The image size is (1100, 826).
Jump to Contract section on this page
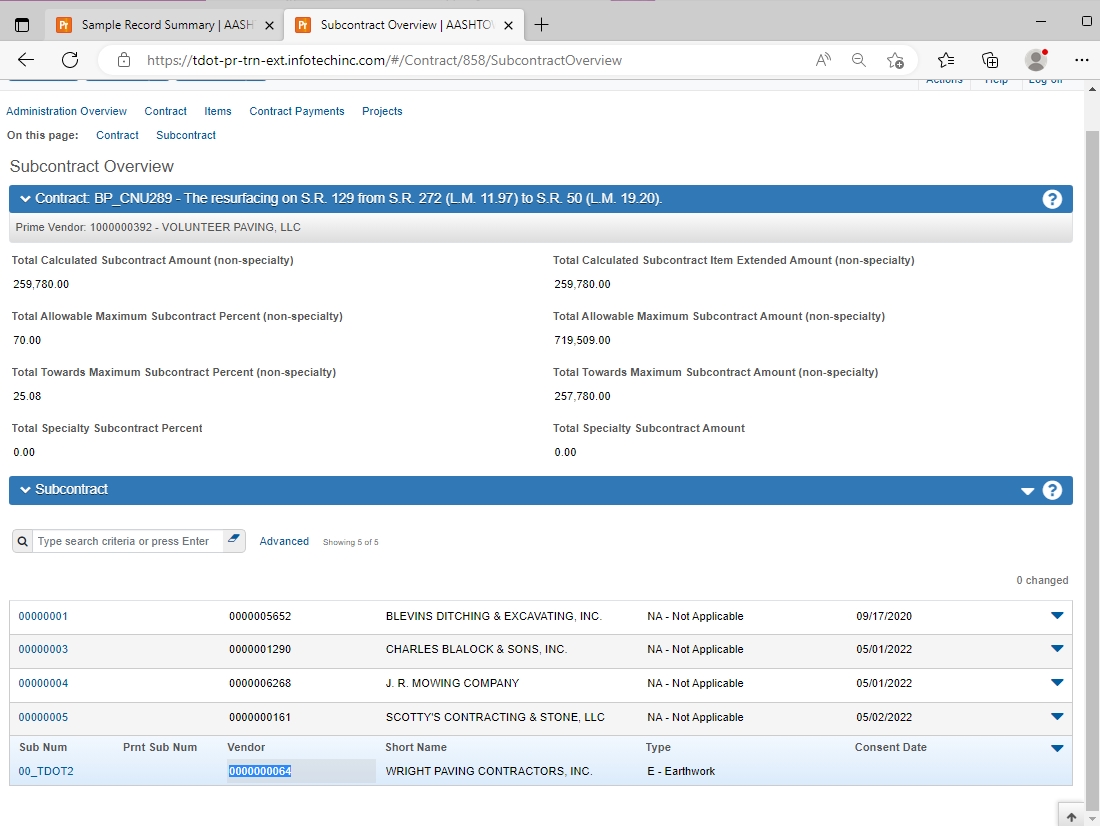[117, 135]
